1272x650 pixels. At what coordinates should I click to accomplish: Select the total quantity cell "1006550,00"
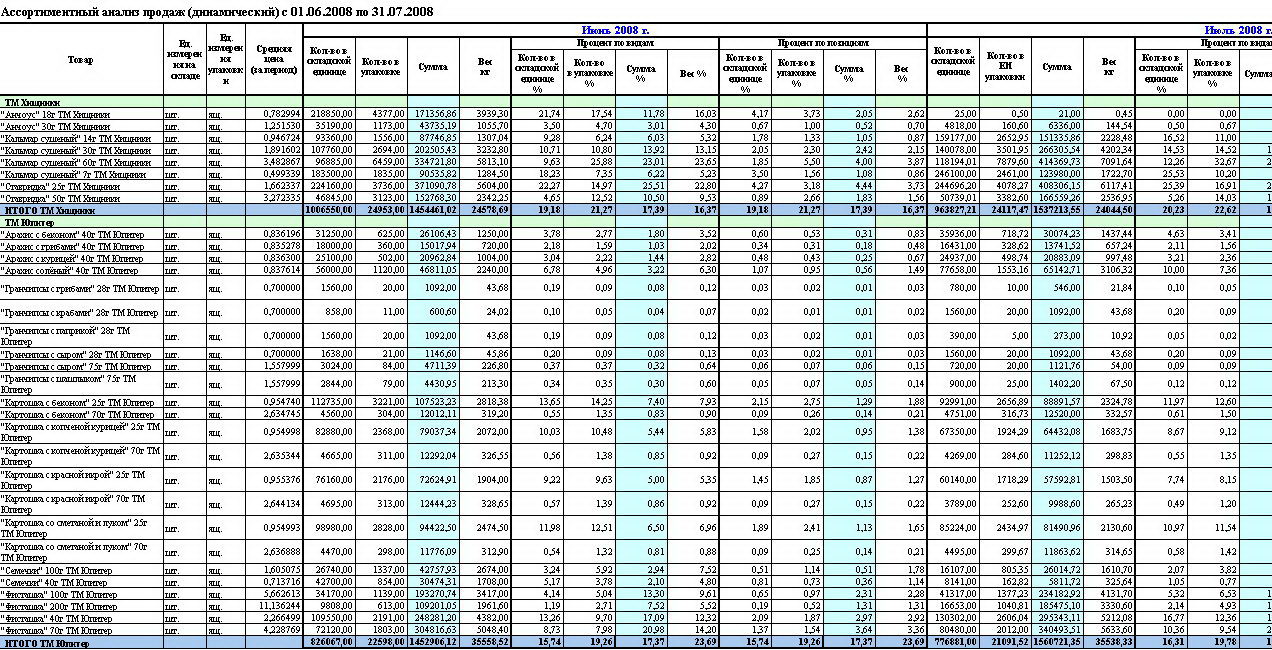pos(330,210)
